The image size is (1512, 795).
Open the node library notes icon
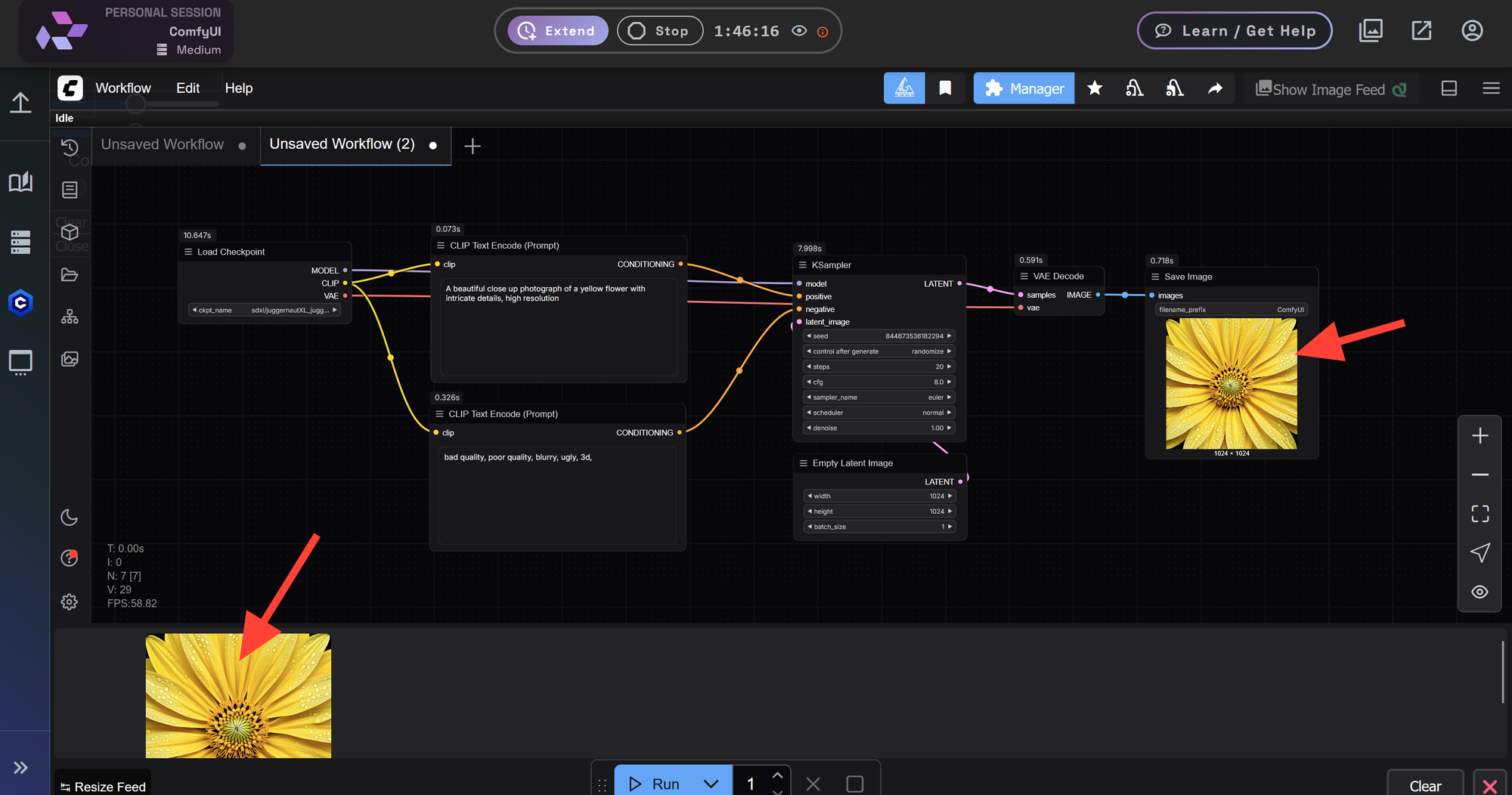point(70,190)
